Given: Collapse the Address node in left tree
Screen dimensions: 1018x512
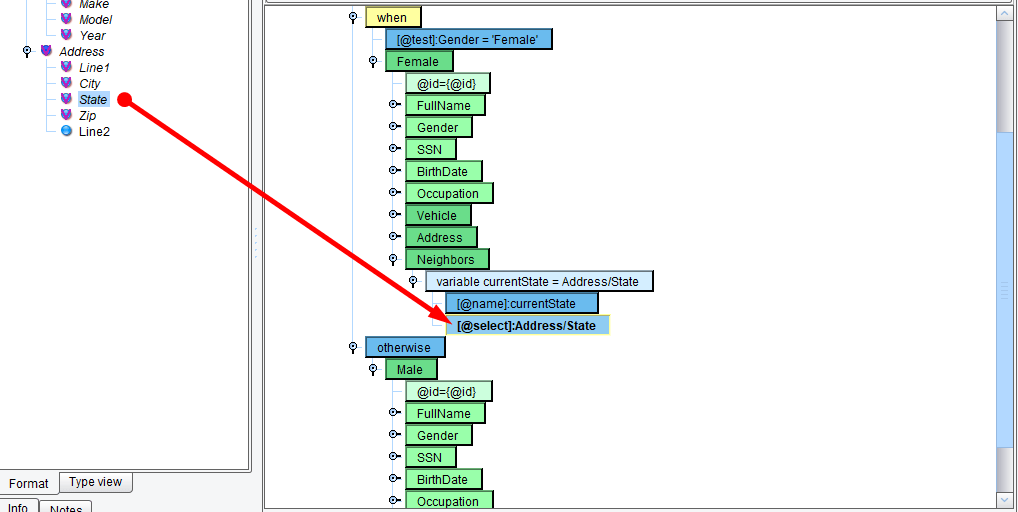Looking at the screenshot, I should point(27,51).
